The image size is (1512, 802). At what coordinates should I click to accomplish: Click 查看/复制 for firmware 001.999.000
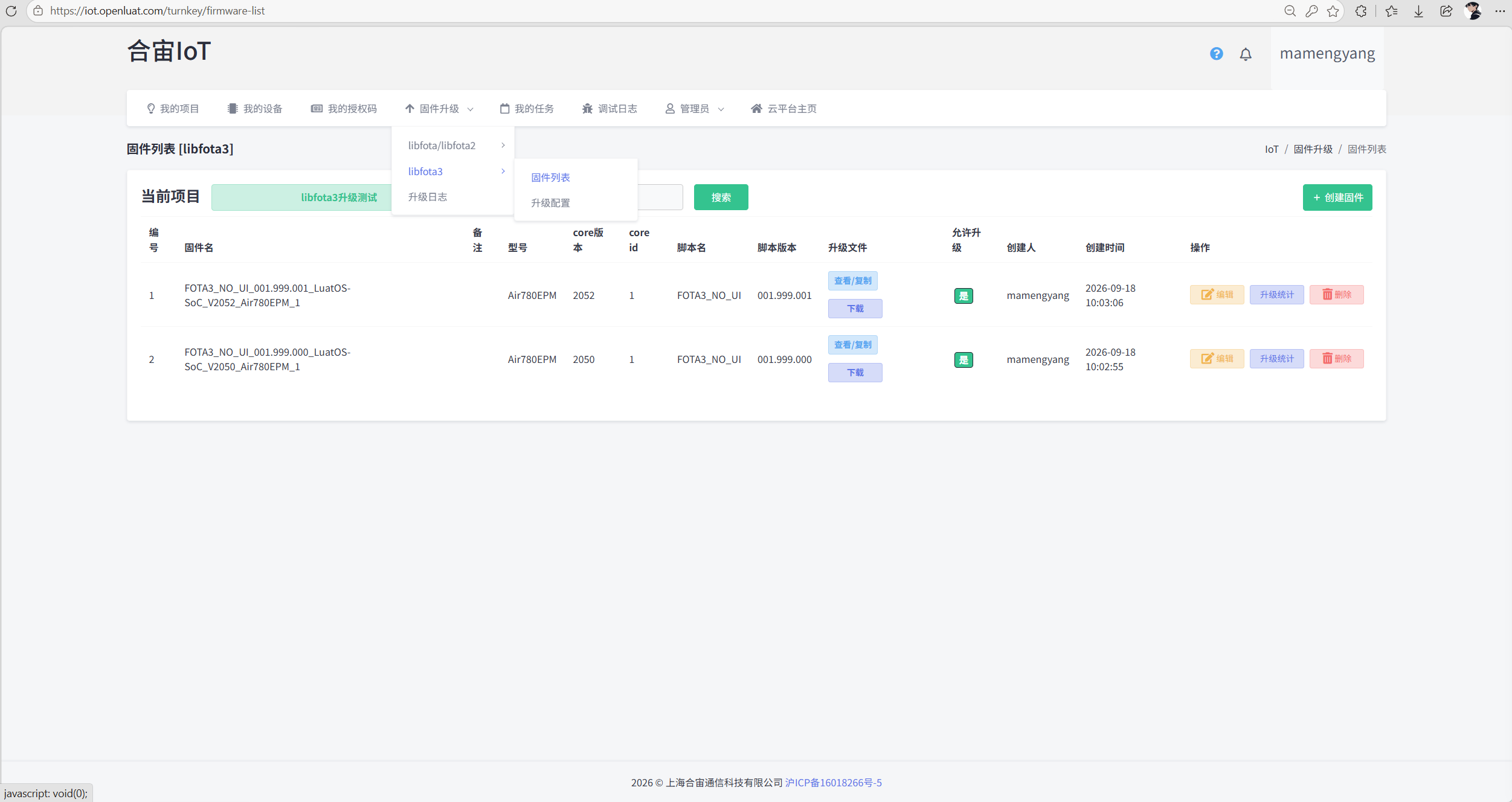[853, 345]
